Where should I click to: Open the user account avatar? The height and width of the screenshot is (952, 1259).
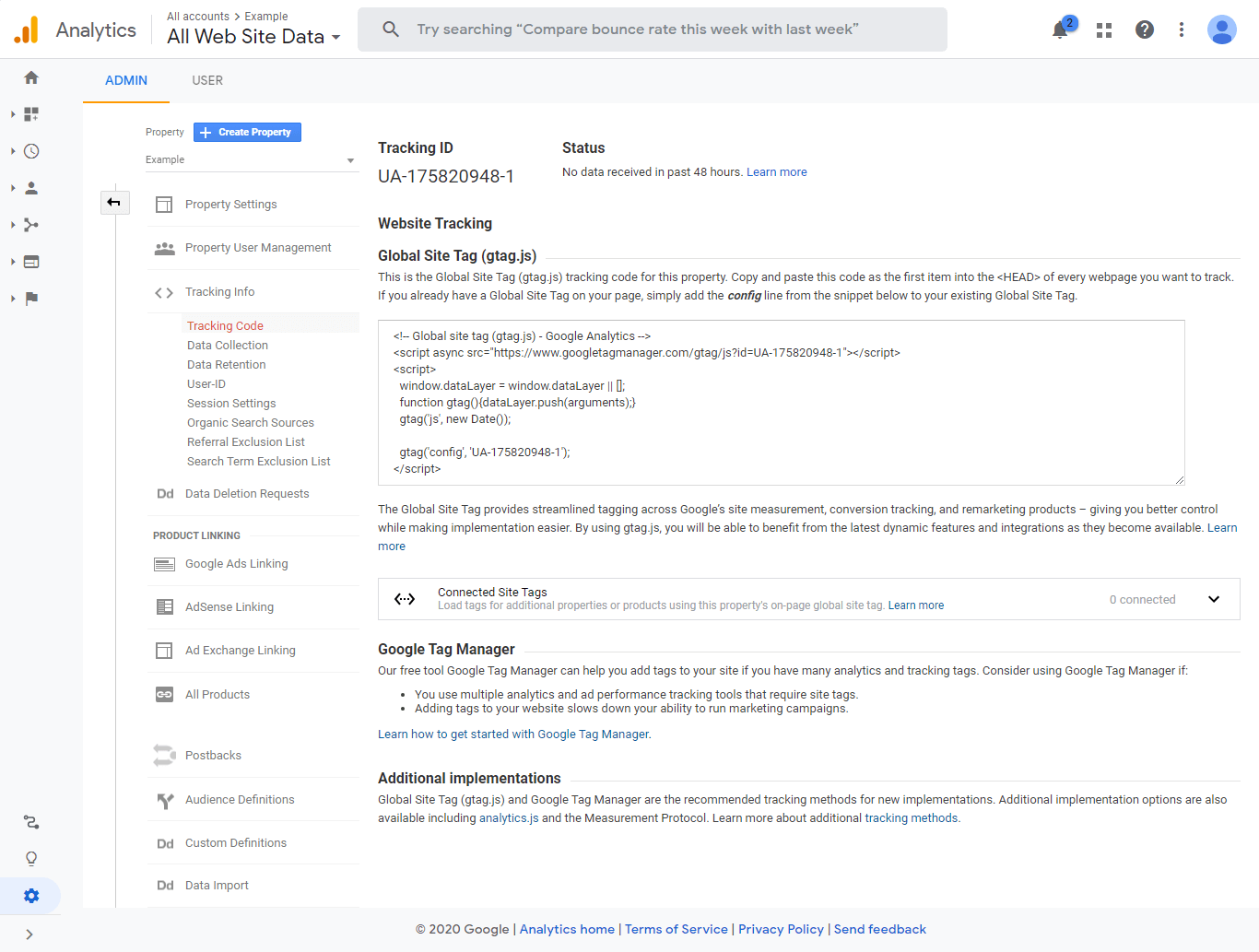[1222, 29]
